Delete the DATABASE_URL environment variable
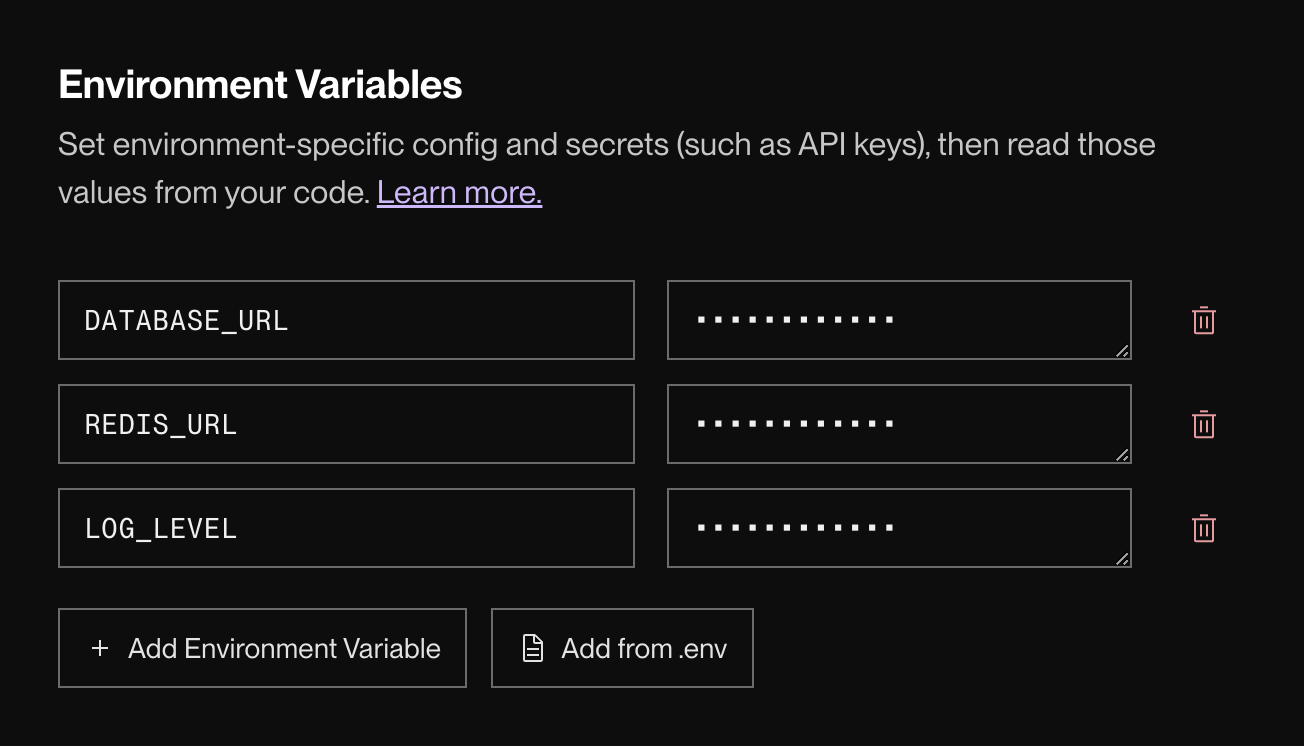The height and width of the screenshot is (746, 1304). point(1203,320)
